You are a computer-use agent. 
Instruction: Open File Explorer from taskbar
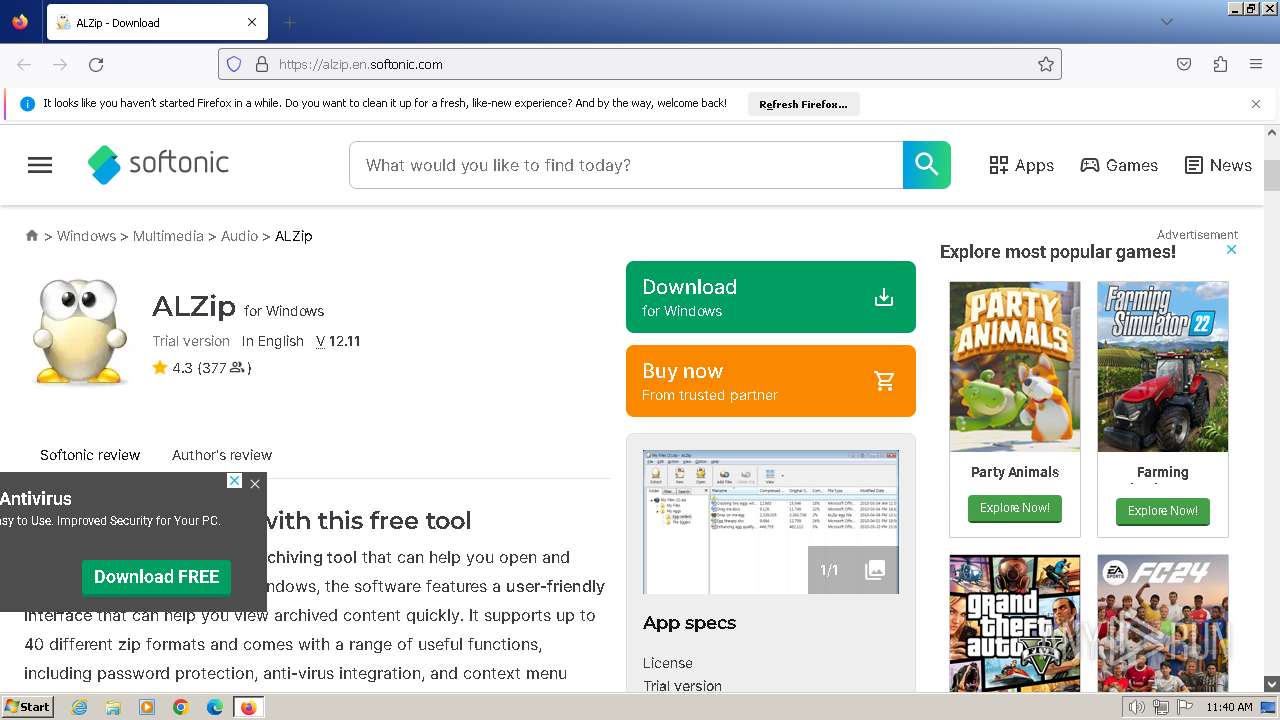[x=113, y=707]
